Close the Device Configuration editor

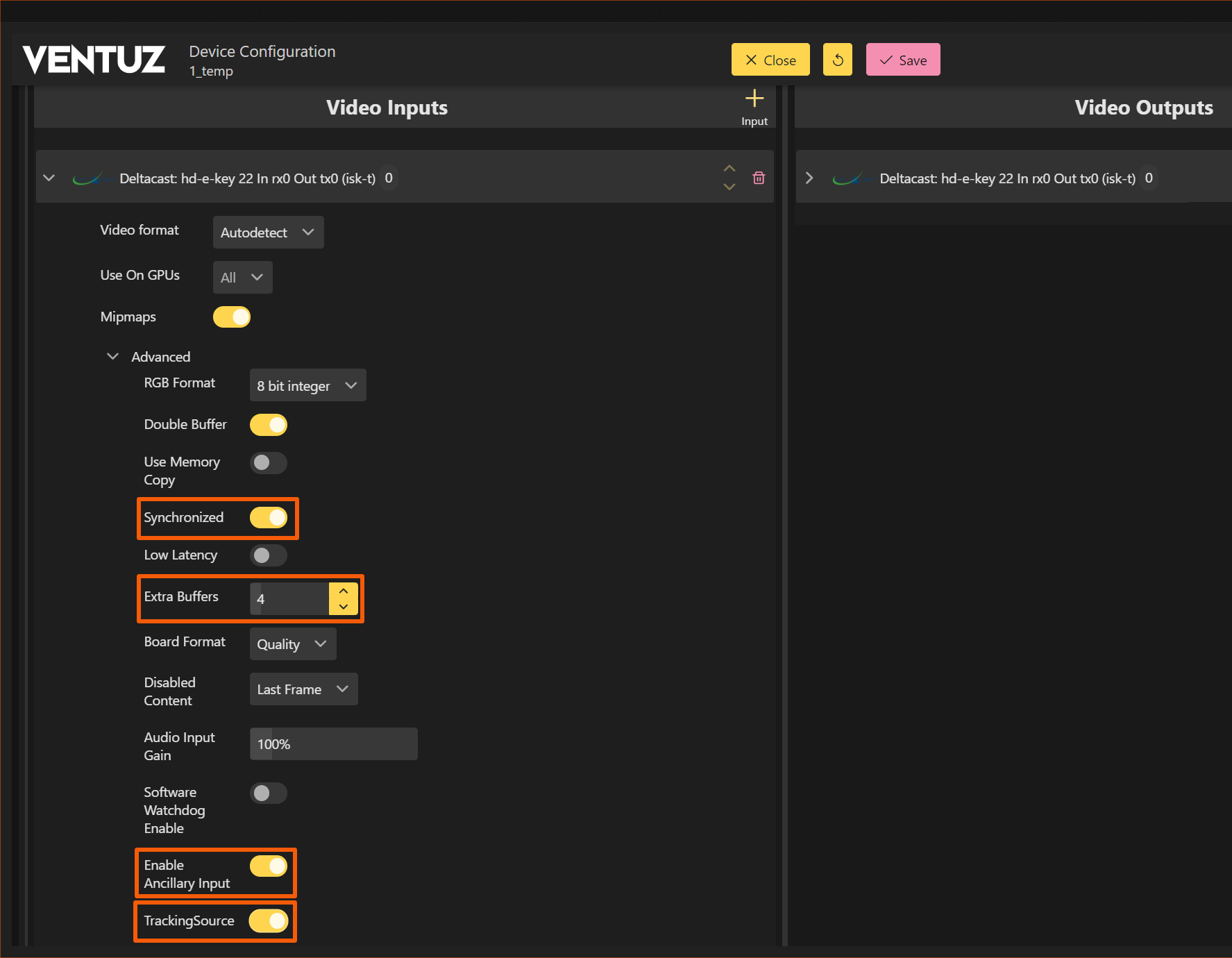click(770, 60)
